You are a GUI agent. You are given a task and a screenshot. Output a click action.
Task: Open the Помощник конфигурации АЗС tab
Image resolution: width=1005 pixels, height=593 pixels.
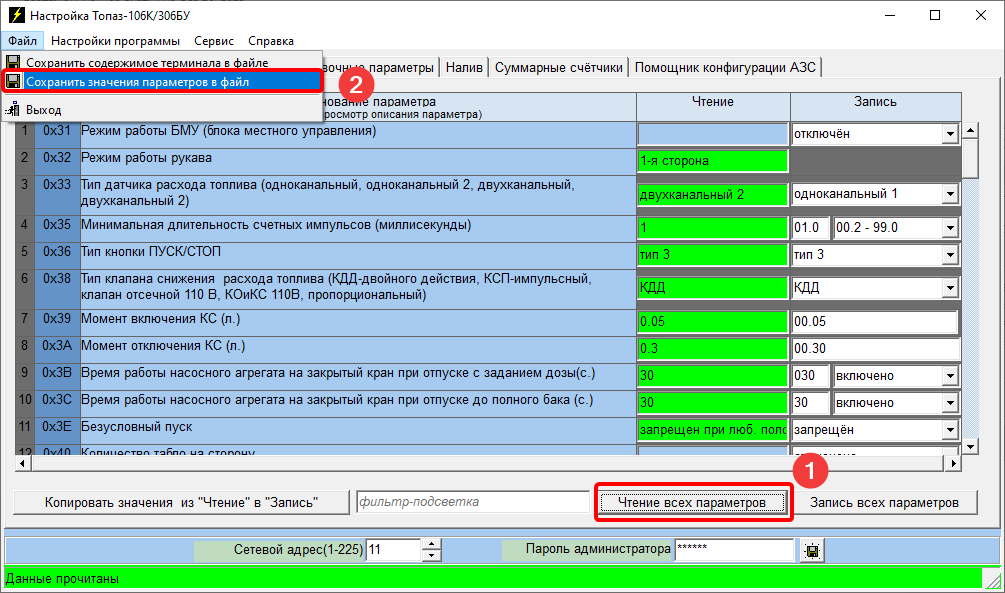[x=725, y=67]
